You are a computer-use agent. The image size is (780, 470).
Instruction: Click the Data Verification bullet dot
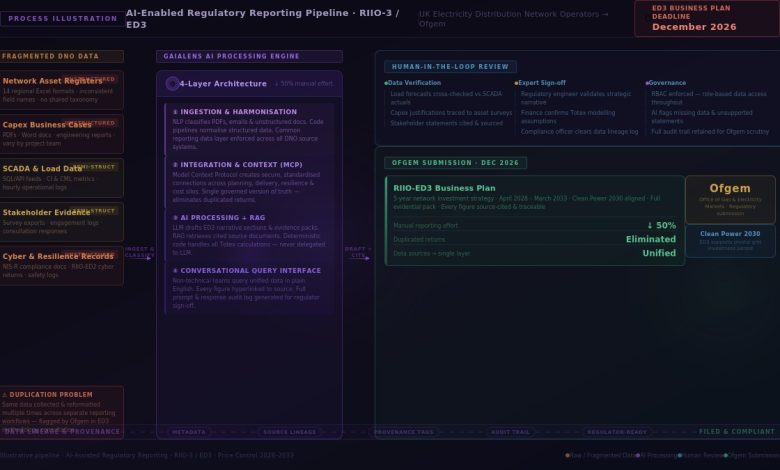(386, 83)
